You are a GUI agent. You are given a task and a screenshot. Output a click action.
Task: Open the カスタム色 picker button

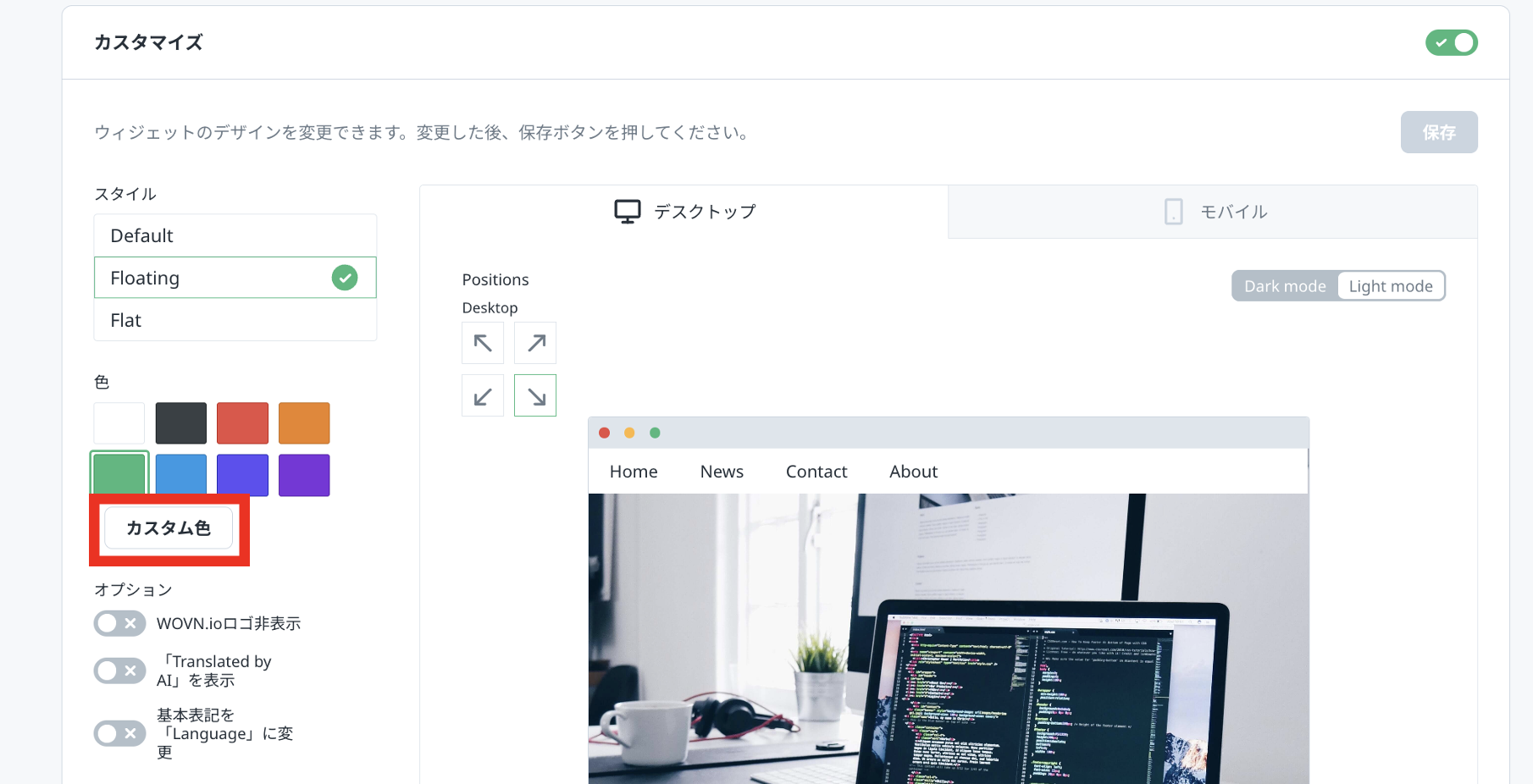(169, 528)
